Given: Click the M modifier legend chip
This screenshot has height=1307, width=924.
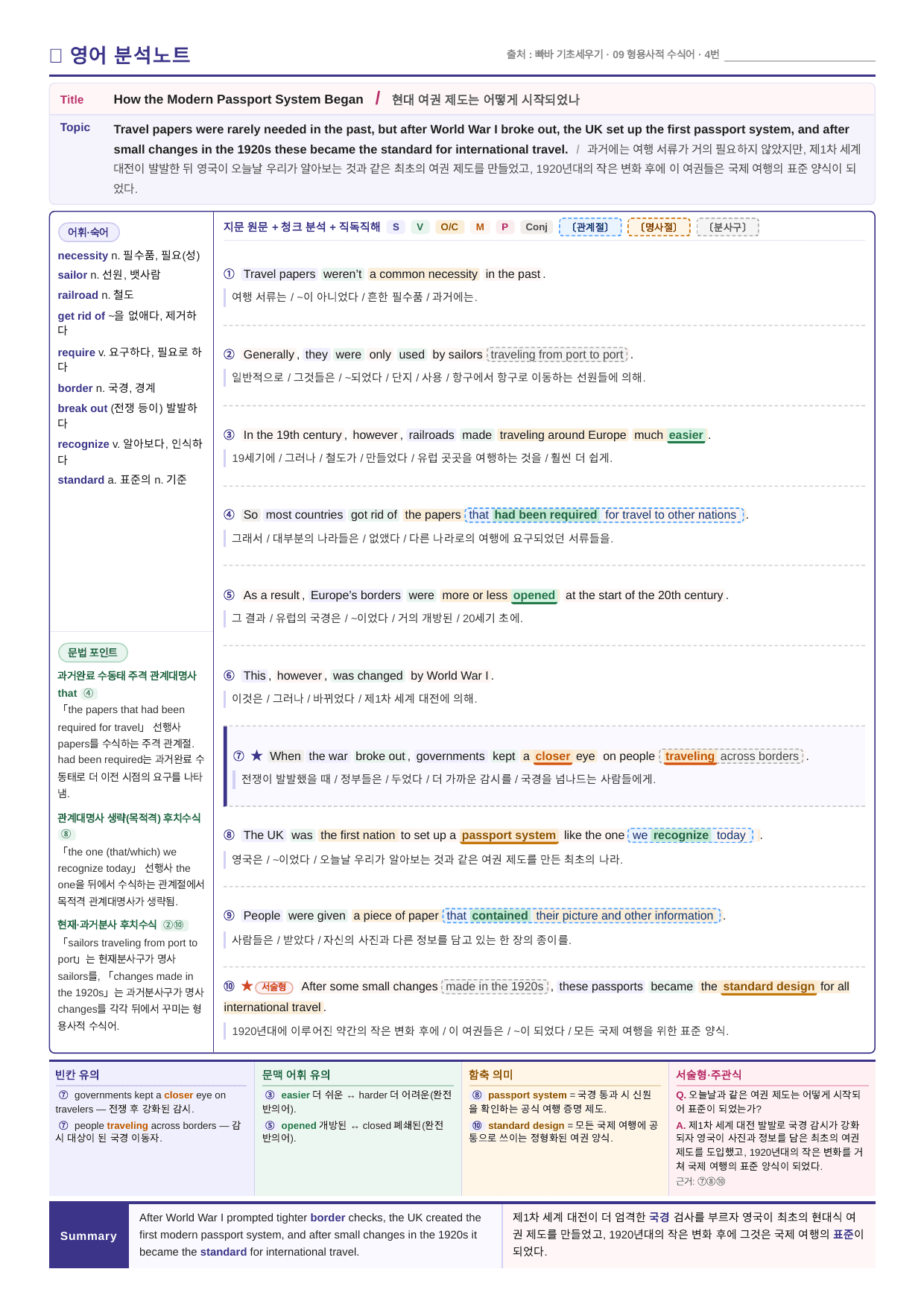Looking at the screenshot, I should pyautogui.click(x=480, y=227).
